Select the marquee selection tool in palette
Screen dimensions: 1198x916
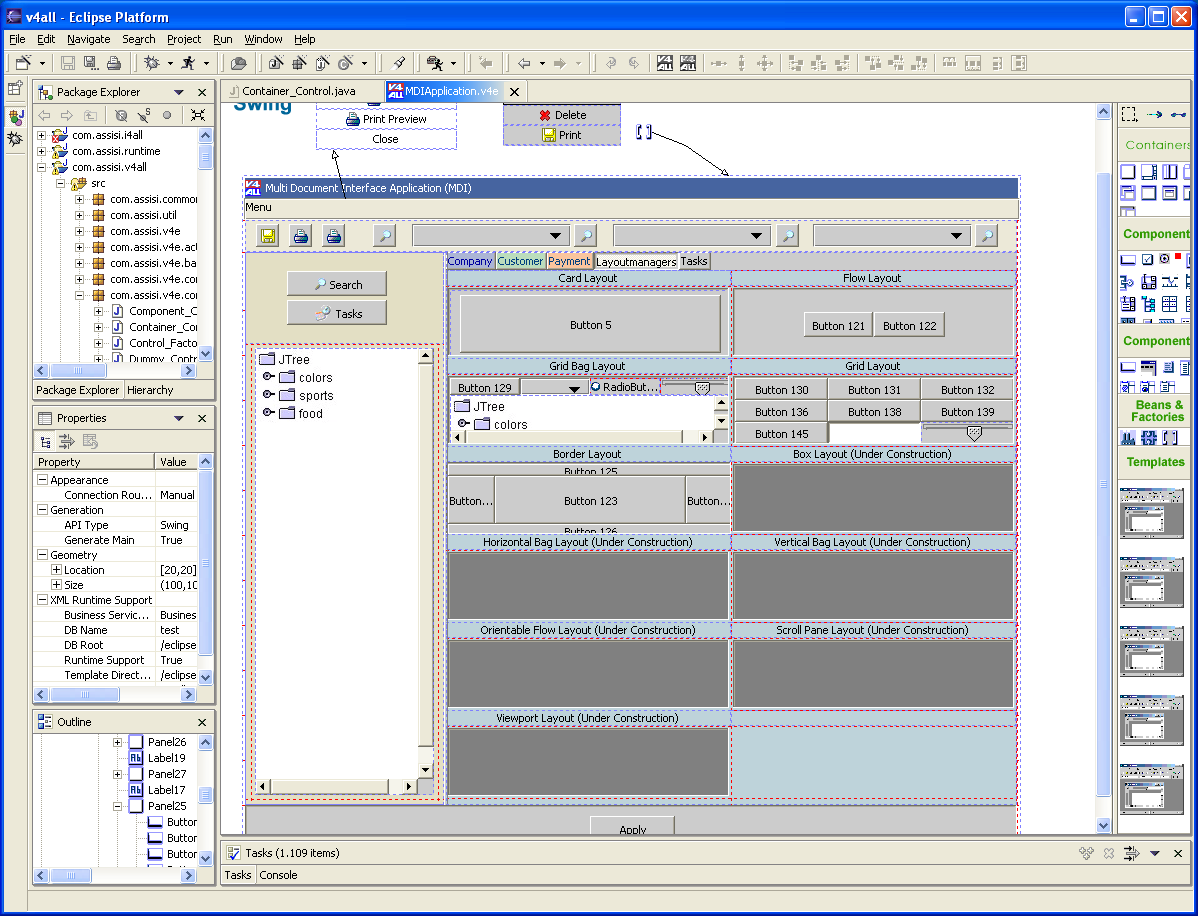(x=1129, y=114)
